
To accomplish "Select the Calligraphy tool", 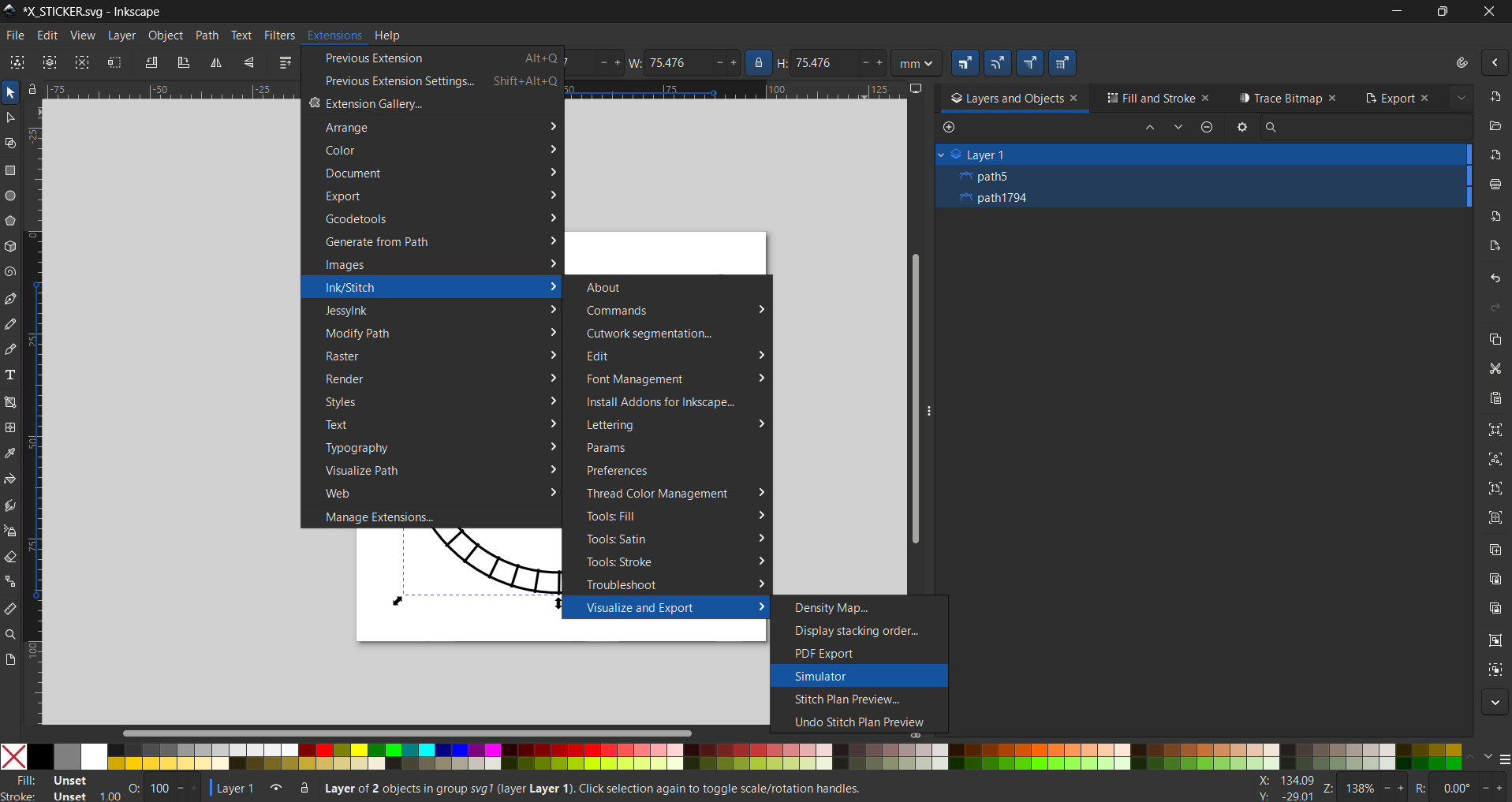I will pos(10,349).
